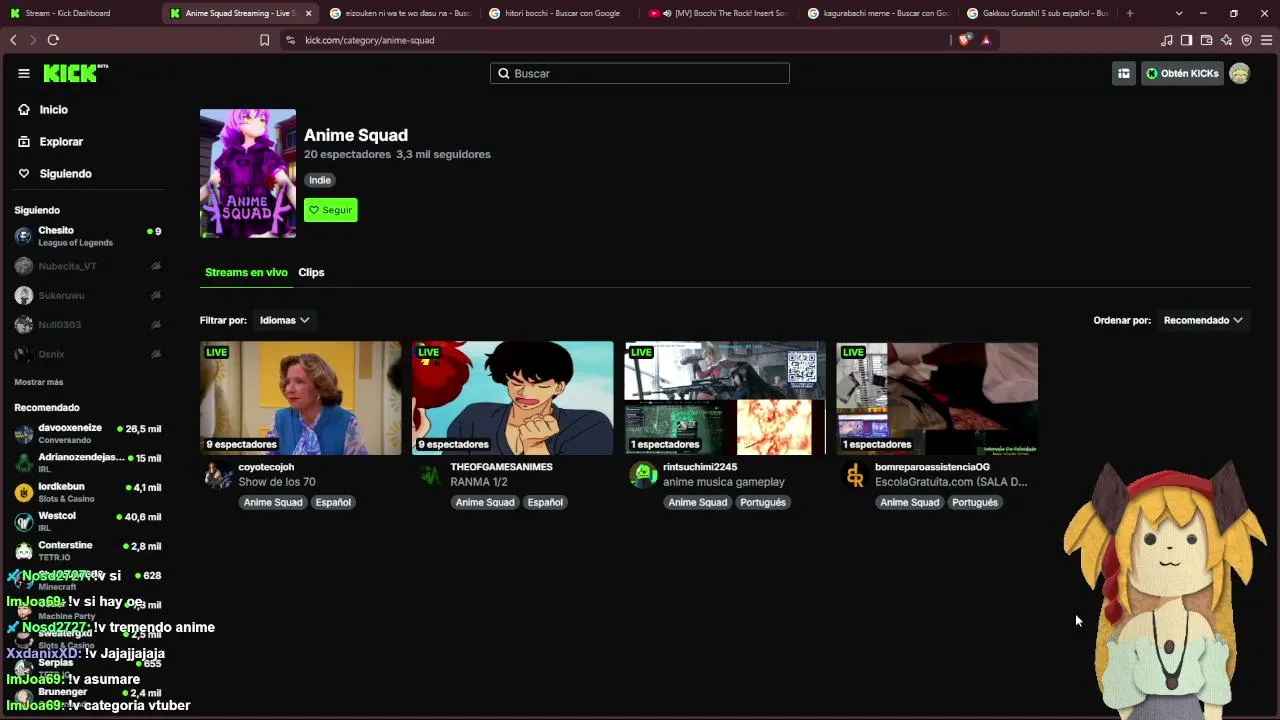Open the browser tab search dropdown
Viewport: 1280px width, 720px height.
1179,13
